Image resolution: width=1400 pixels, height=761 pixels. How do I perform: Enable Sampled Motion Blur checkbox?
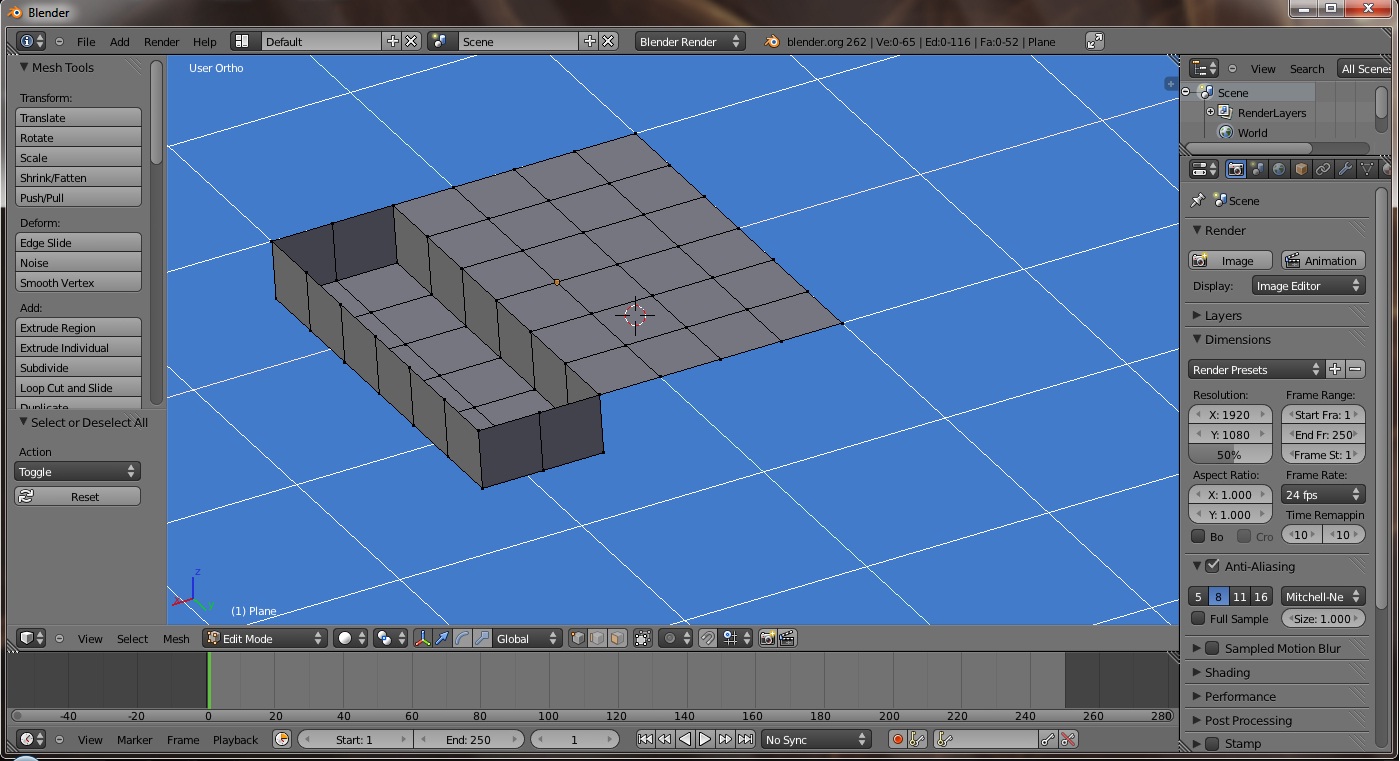[1213, 648]
